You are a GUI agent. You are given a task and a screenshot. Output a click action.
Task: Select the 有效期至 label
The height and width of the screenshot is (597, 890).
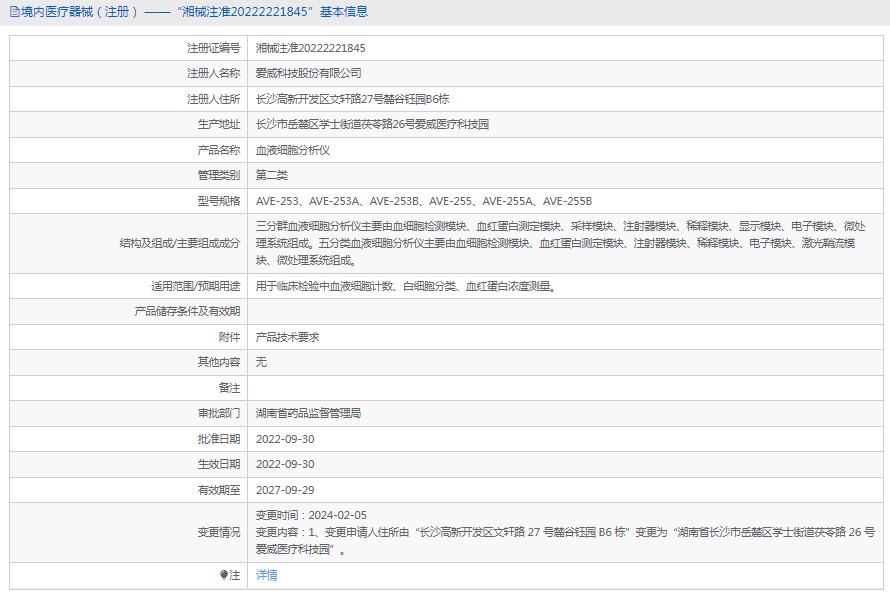pyautogui.click(x=219, y=490)
